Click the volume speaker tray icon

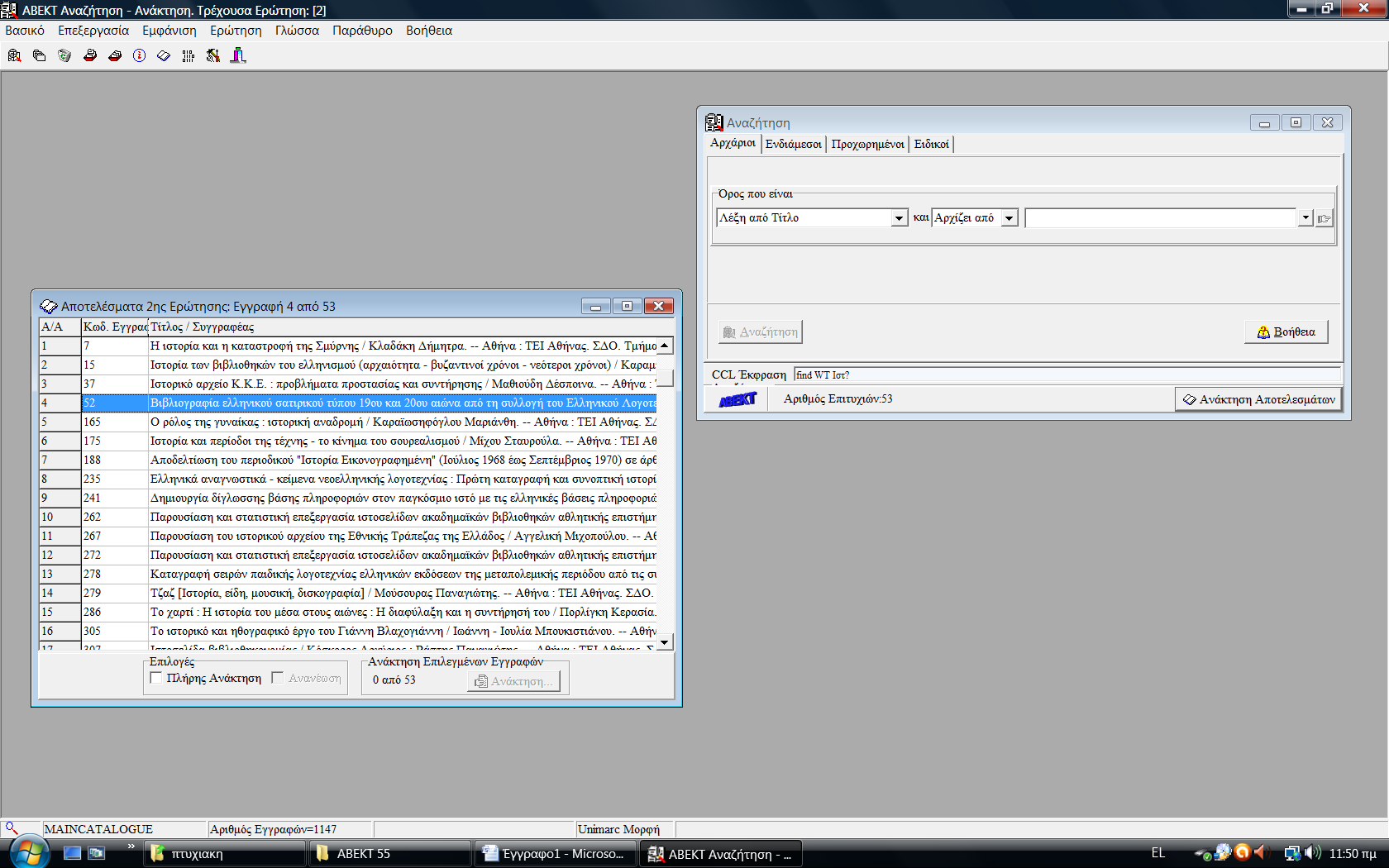[x=1312, y=852]
